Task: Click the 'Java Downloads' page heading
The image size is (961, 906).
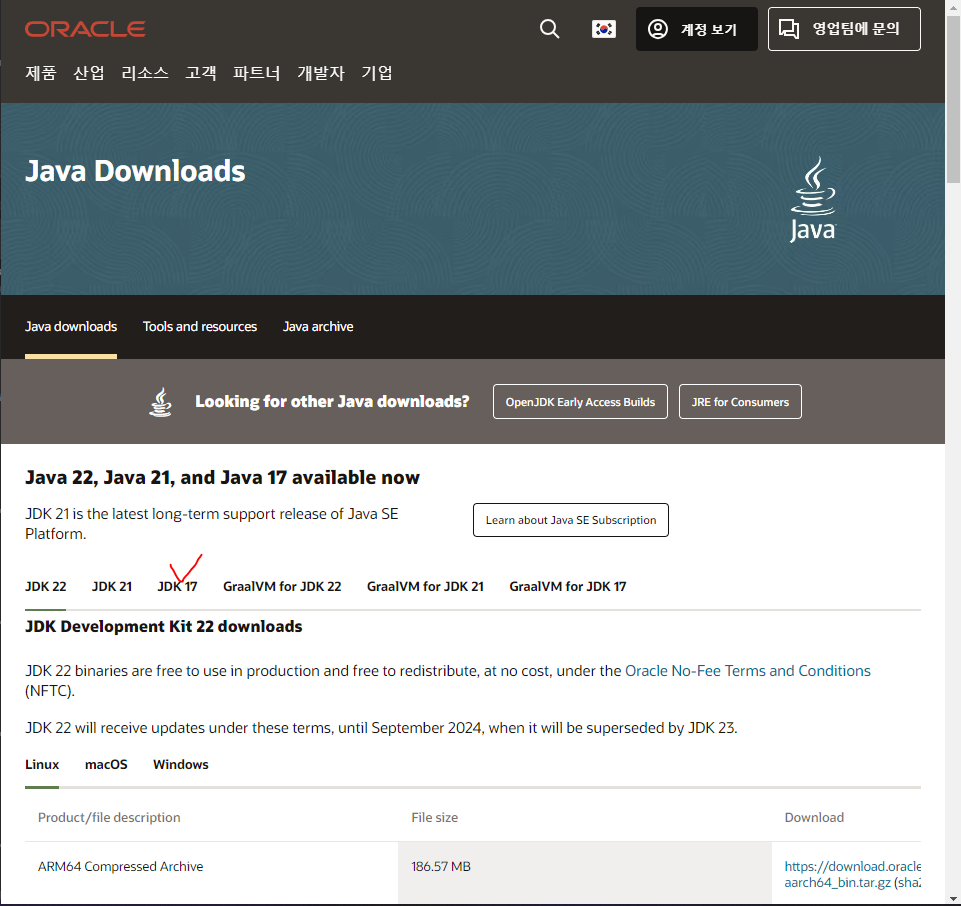Action: (135, 171)
